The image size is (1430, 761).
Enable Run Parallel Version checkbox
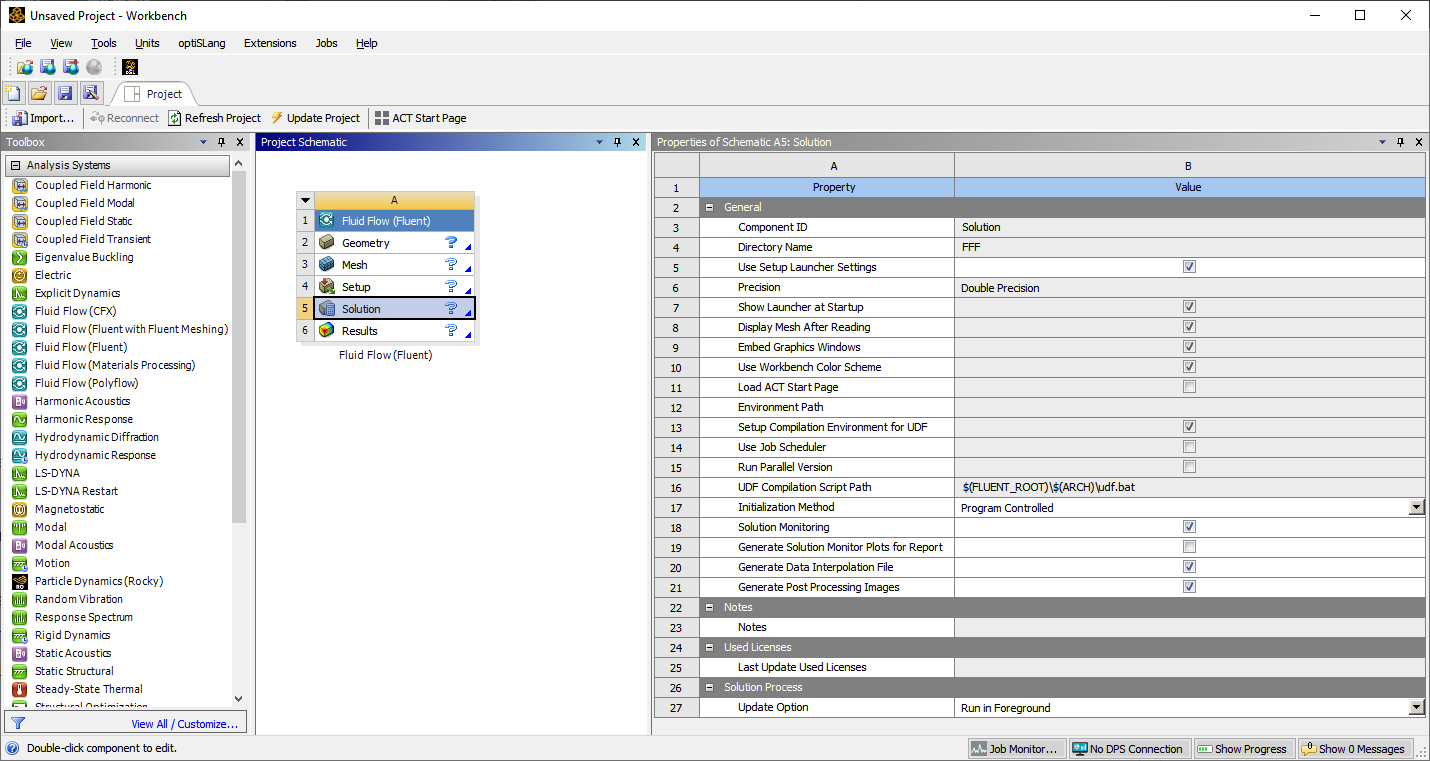(1189, 467)
